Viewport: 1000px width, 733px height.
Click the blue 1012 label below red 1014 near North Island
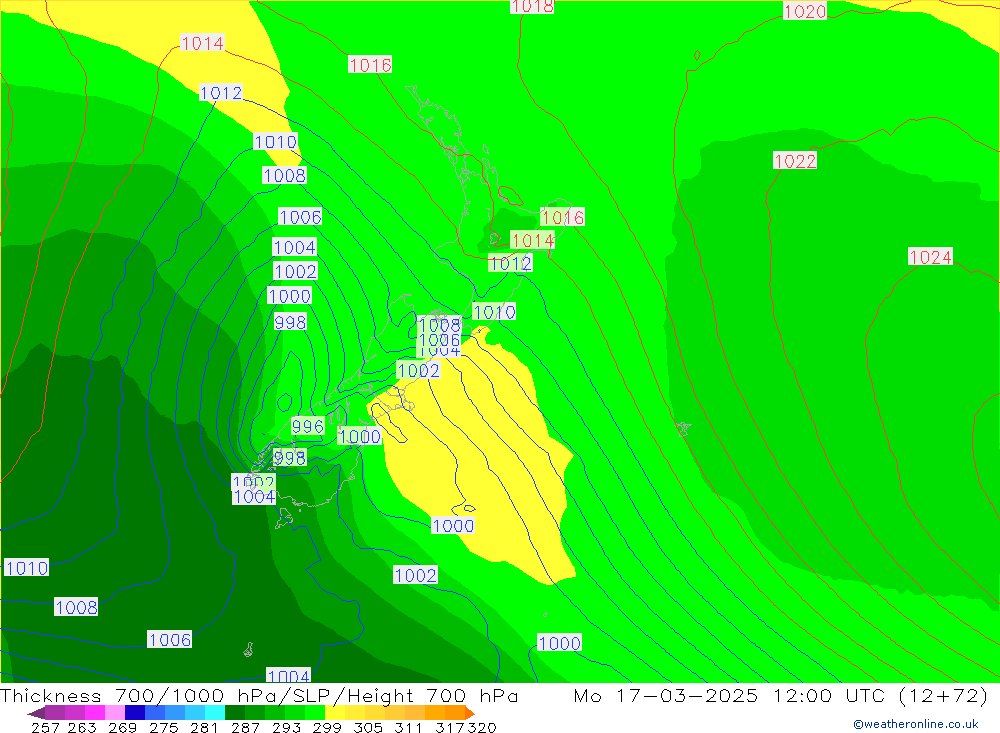(510, 263)
